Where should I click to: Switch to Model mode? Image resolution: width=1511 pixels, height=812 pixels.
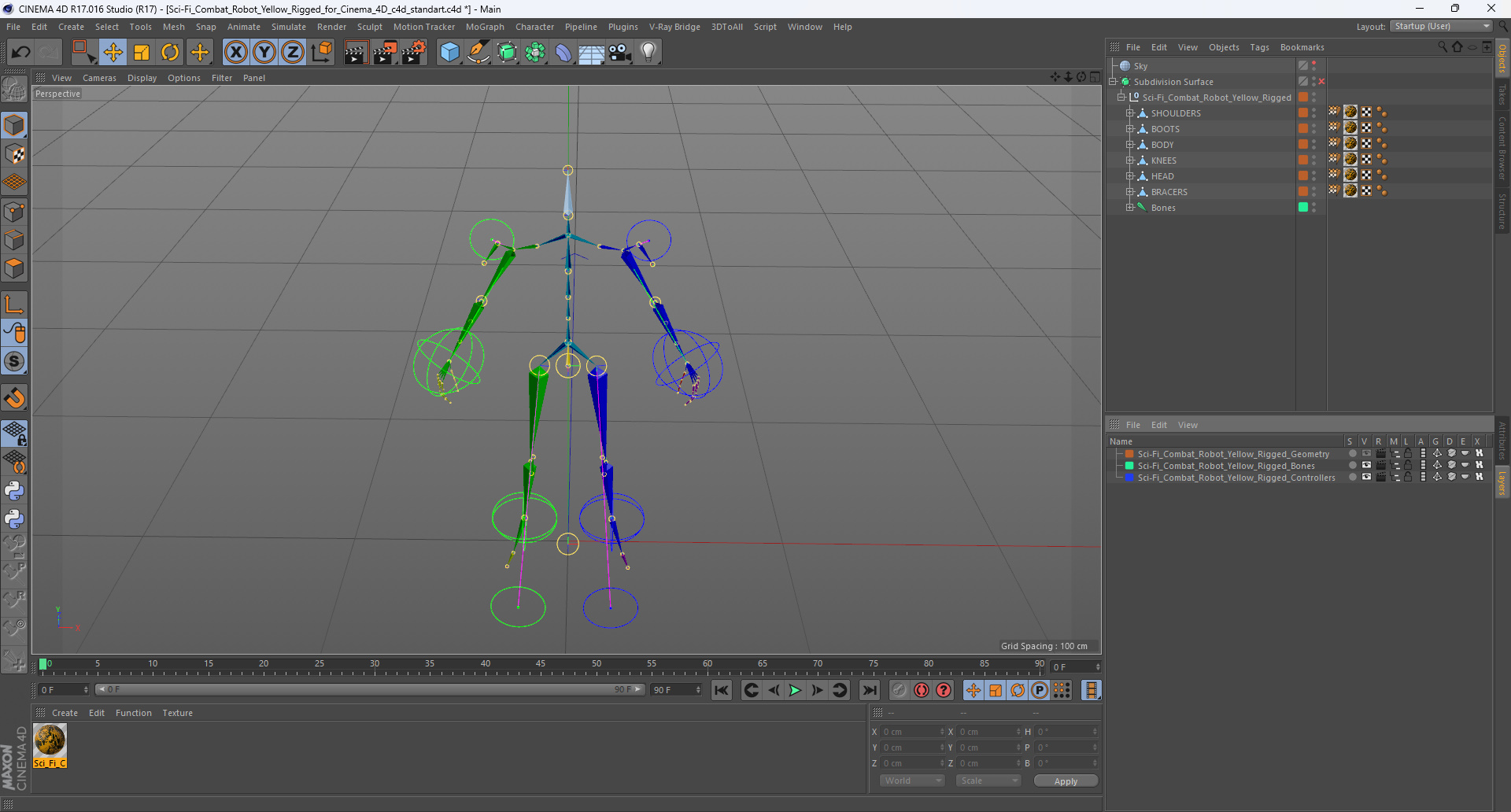[14, 125]
